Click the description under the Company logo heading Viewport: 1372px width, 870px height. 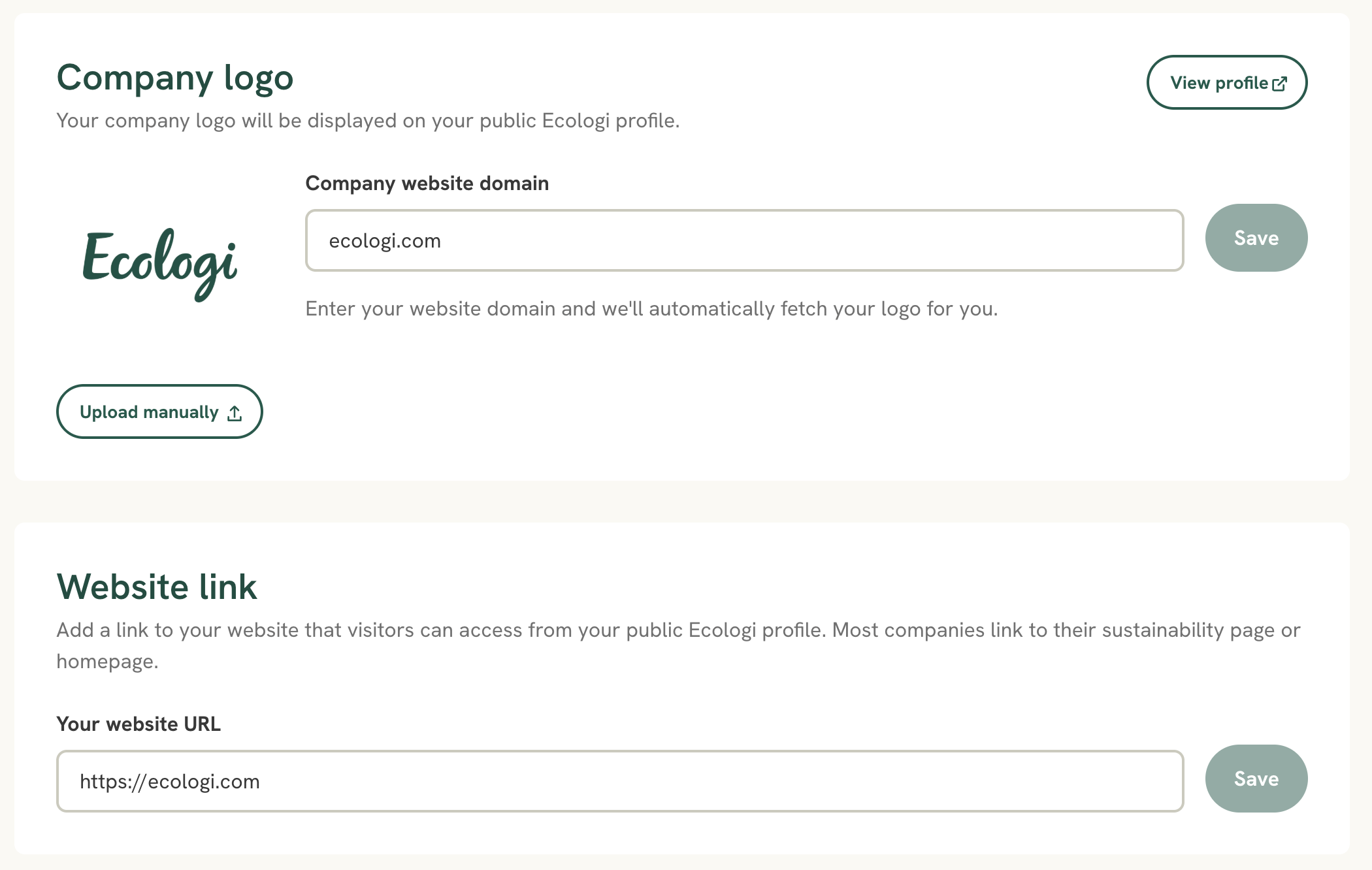pos(368,121)
